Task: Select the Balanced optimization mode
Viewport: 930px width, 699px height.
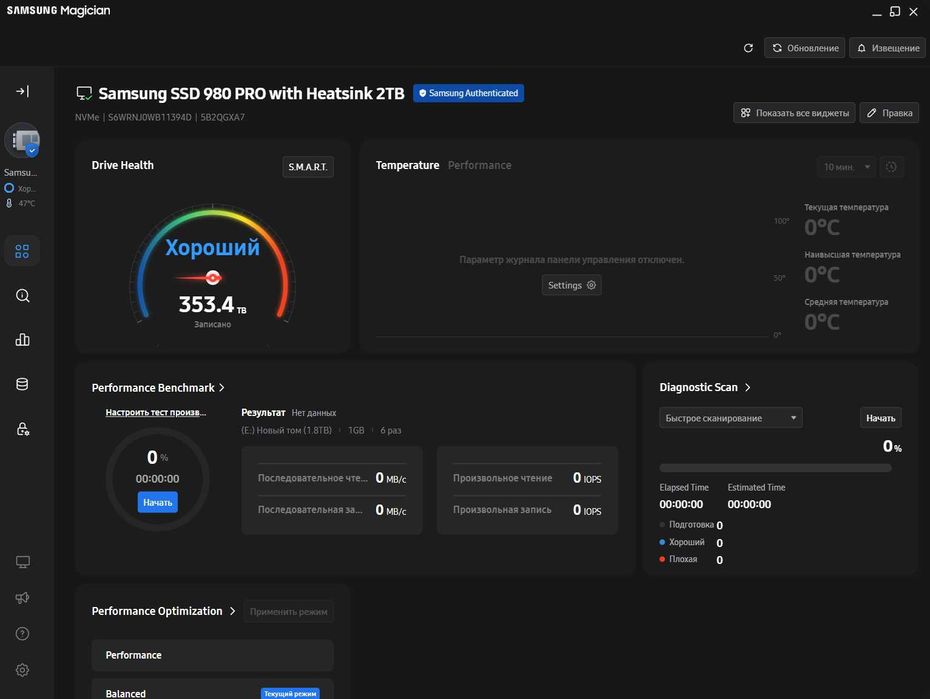Action: (x=212, y=691)
